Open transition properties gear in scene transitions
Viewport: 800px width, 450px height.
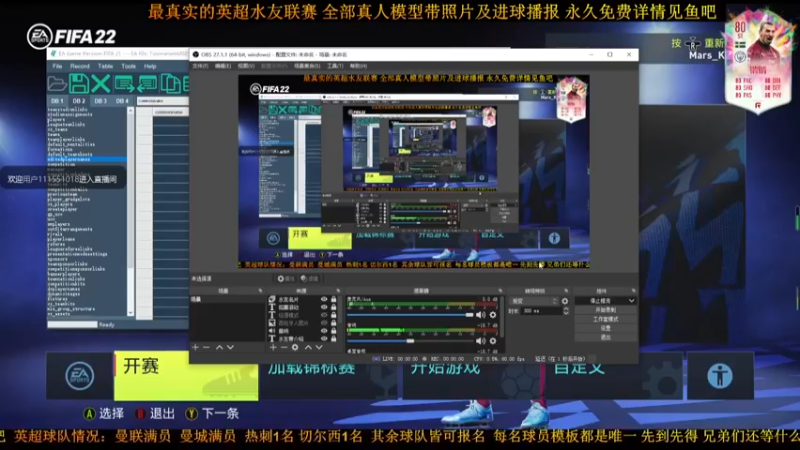click(x=565, y=301)
